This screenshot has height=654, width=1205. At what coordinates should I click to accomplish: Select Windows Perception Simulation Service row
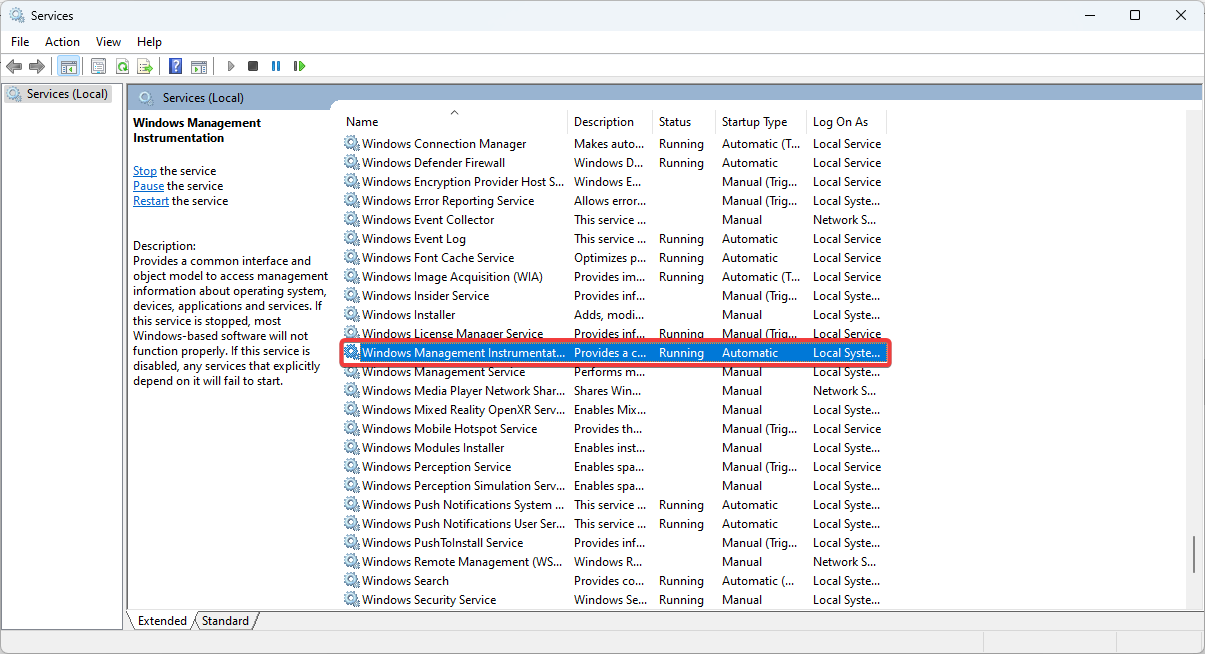(614, 486)
